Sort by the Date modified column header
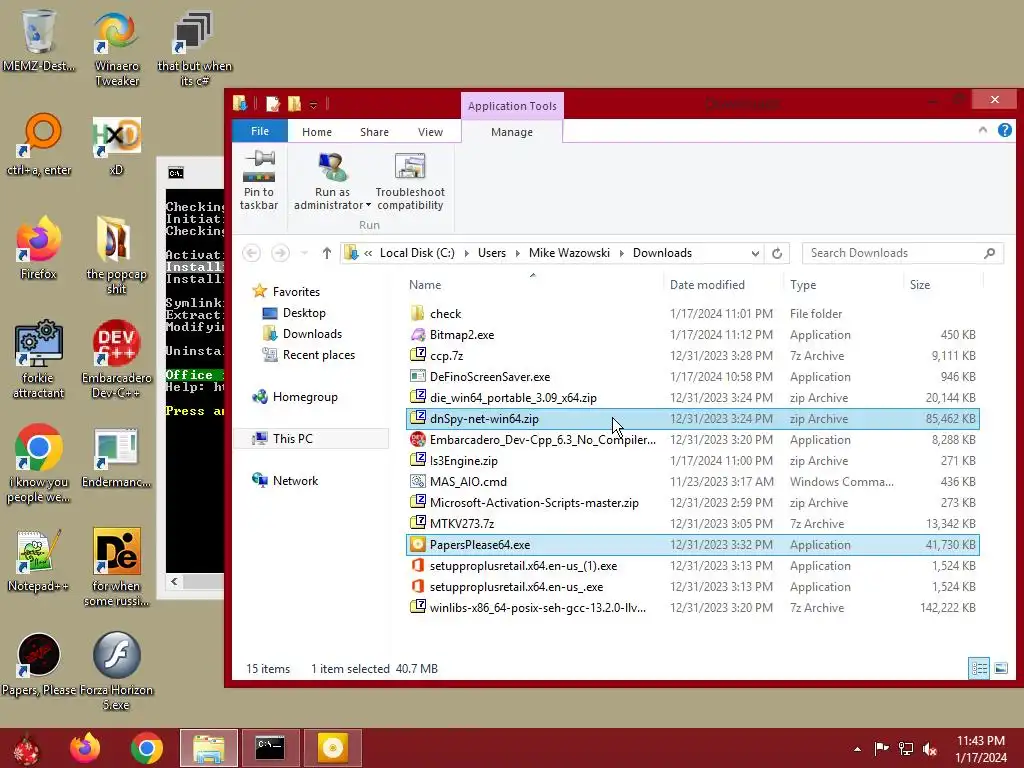Viewport: 1024px width, 768px height. [x=707, y=285]
